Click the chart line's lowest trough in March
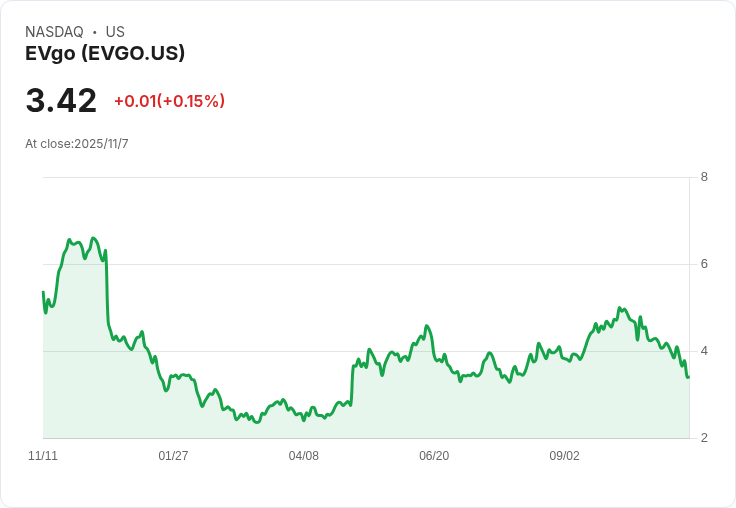The image size is (736, 508). click(257, 422)
